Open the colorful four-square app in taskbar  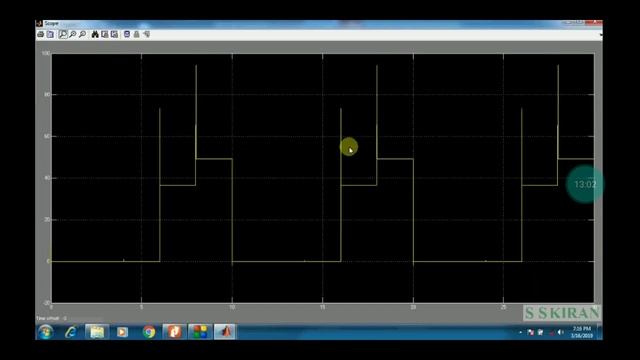coord(200,332)
